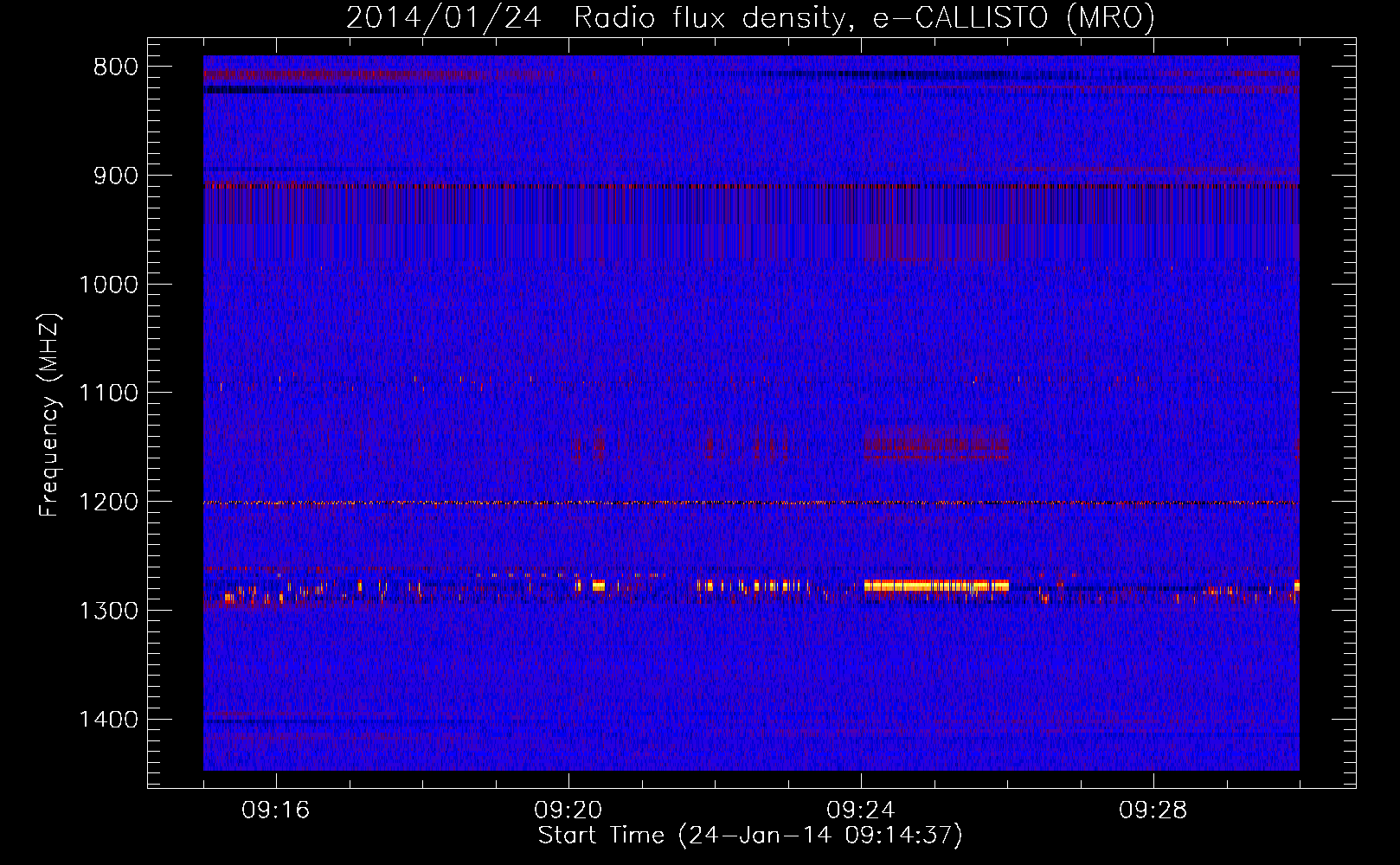Click the 900 frequency tick label

(x=115, y=176)
